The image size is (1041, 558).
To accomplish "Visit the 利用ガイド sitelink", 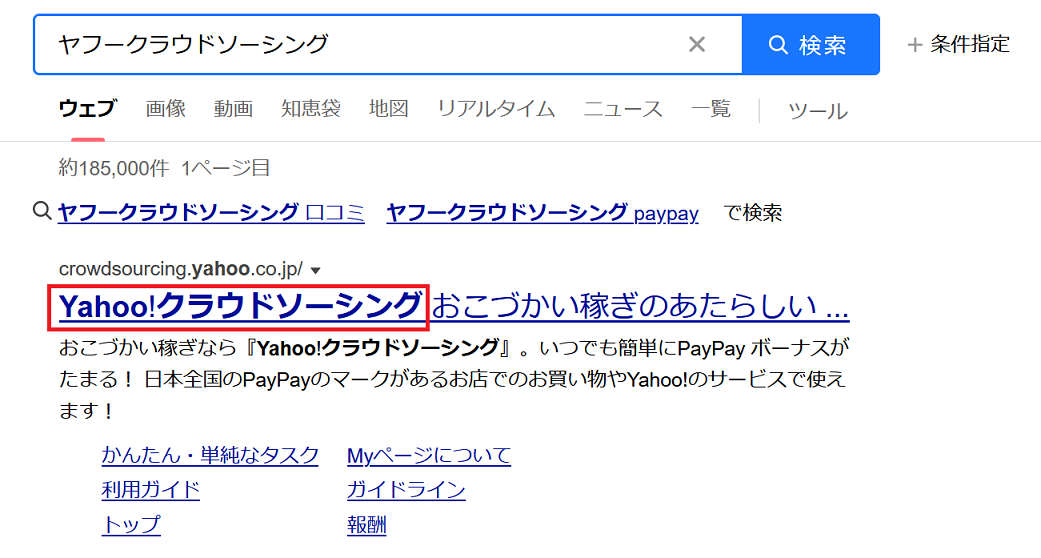I will coord(151,490).
